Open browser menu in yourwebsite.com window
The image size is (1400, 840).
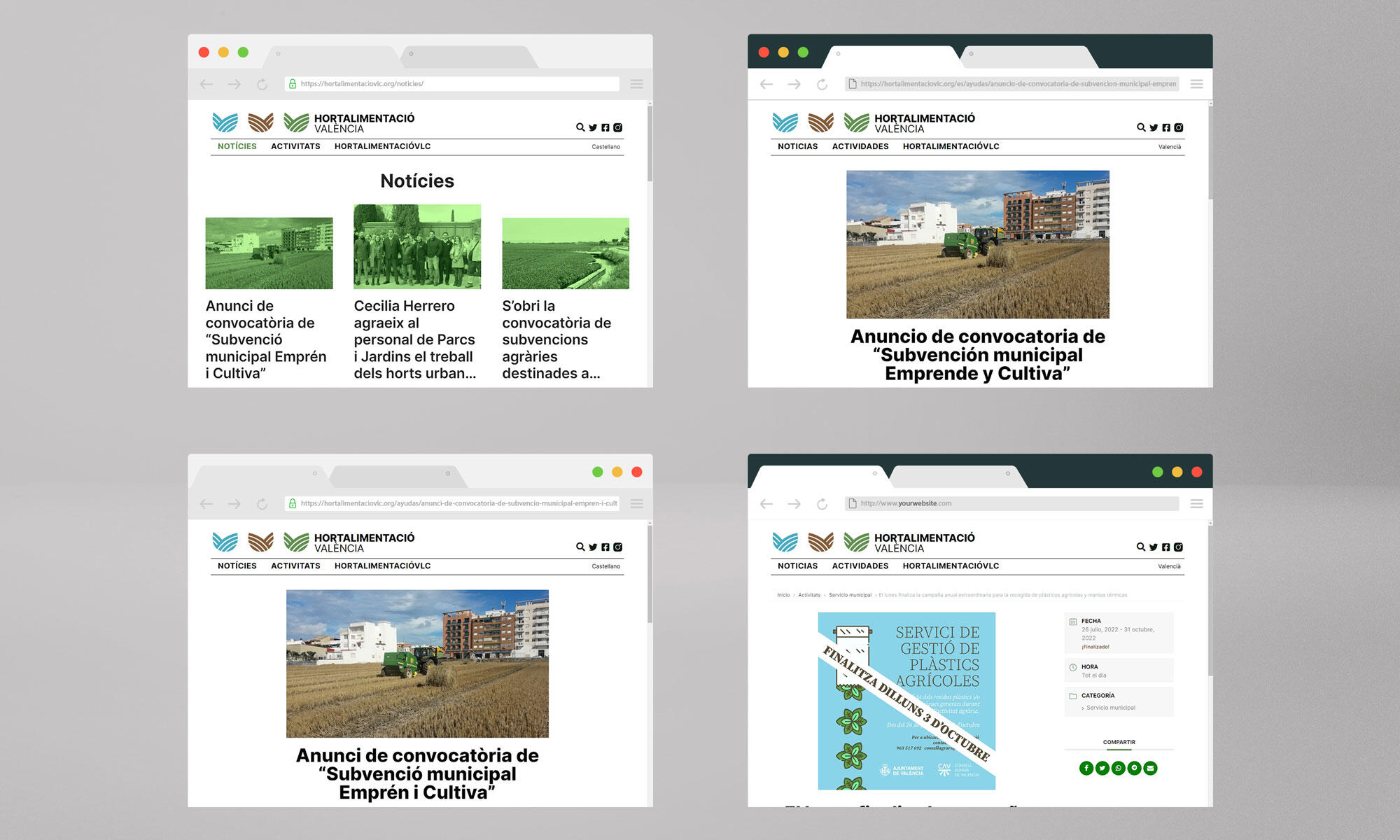[x=1196, y=504]
